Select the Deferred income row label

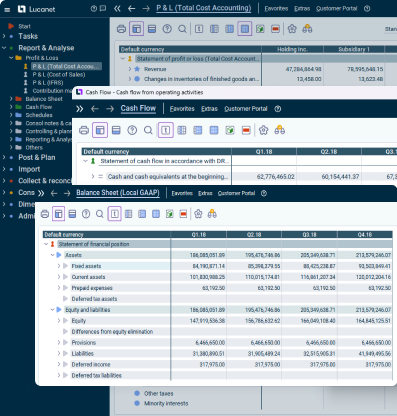click(x=91, y=365)
